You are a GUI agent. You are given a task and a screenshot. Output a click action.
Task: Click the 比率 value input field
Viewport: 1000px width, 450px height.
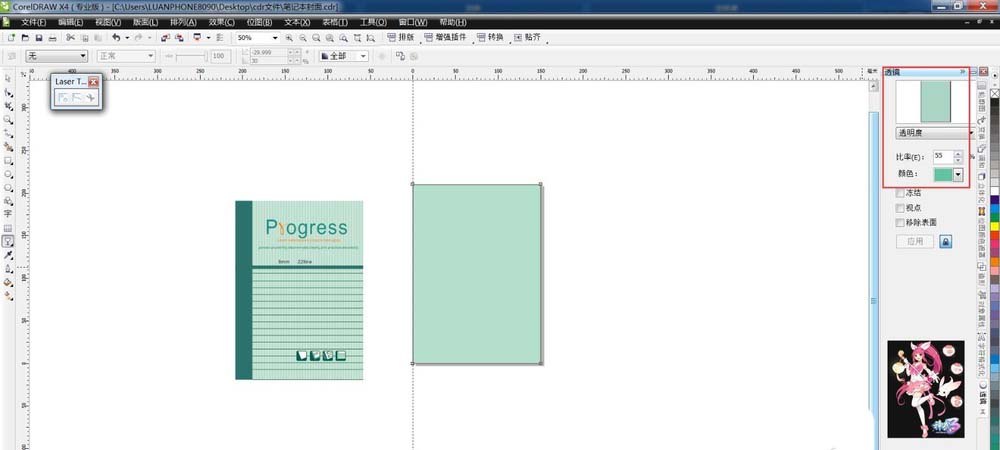(943, 156)
